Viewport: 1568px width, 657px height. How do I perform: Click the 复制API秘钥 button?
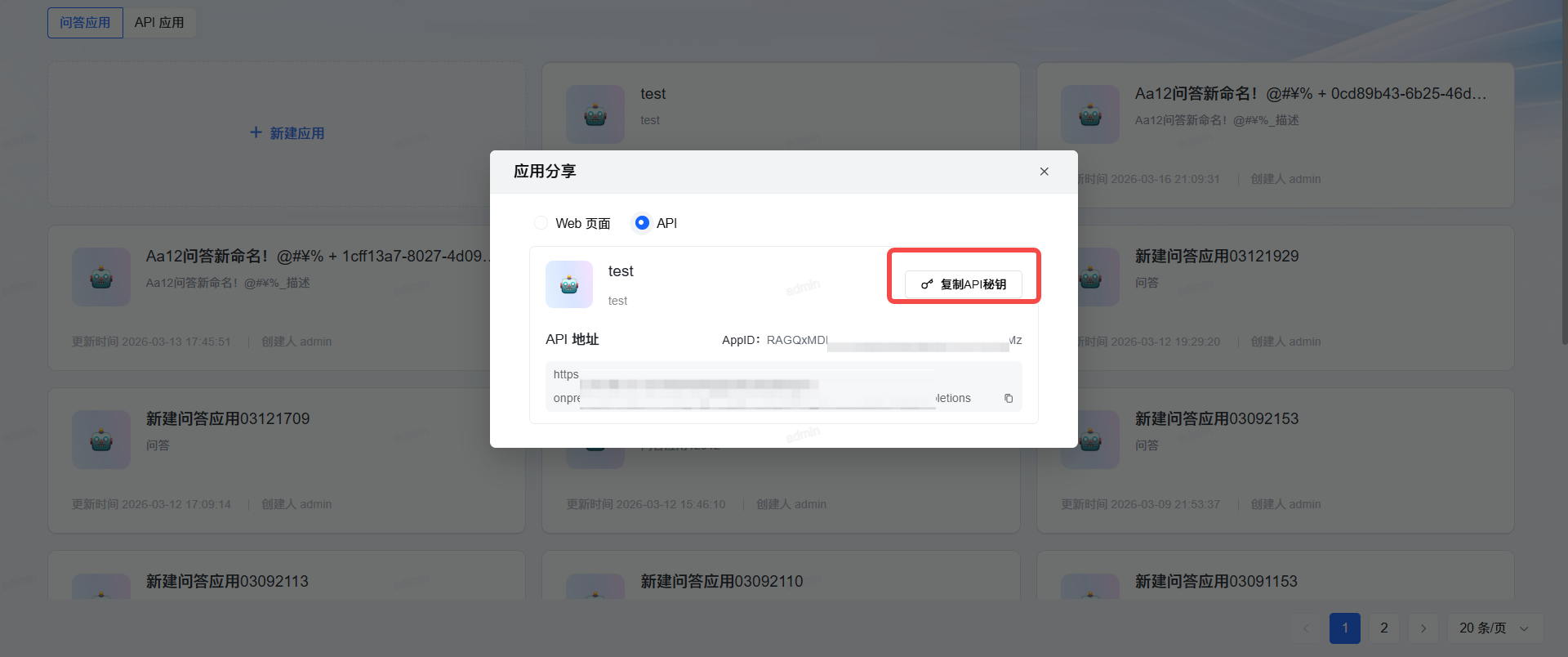point(964,284)
